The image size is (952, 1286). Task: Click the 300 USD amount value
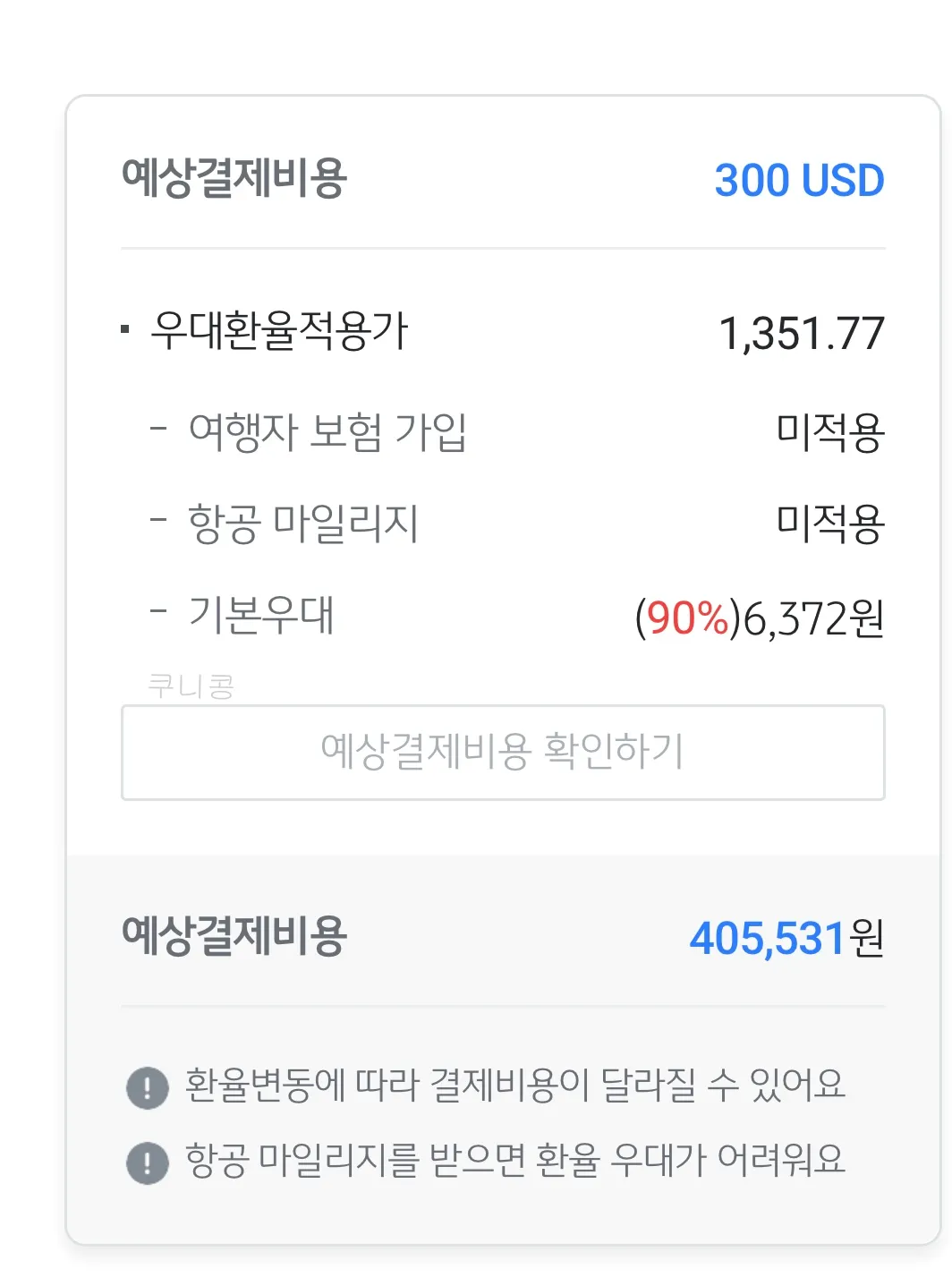click(799, 177)
